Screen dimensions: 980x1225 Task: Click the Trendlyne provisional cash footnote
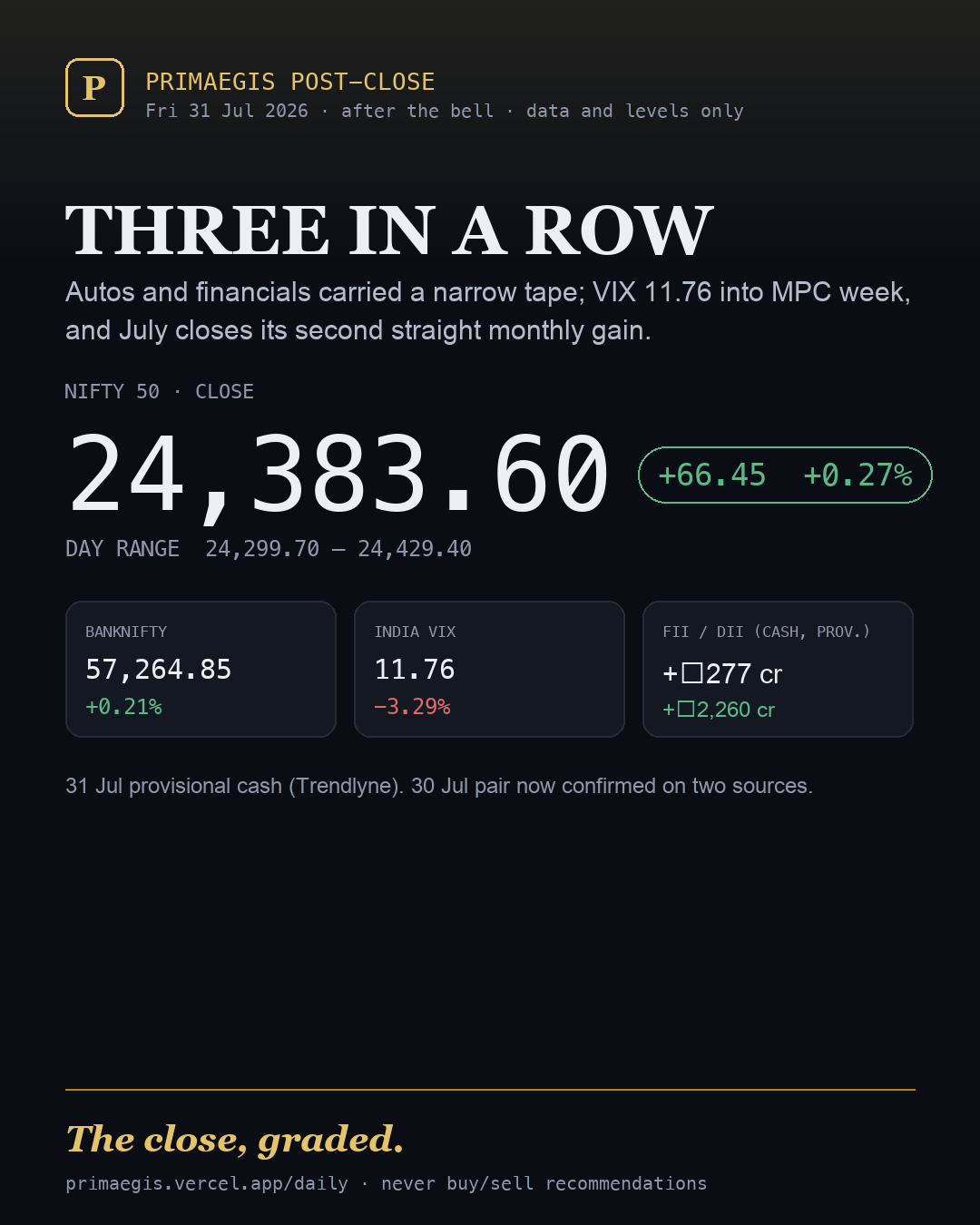(x=439, y=786)
